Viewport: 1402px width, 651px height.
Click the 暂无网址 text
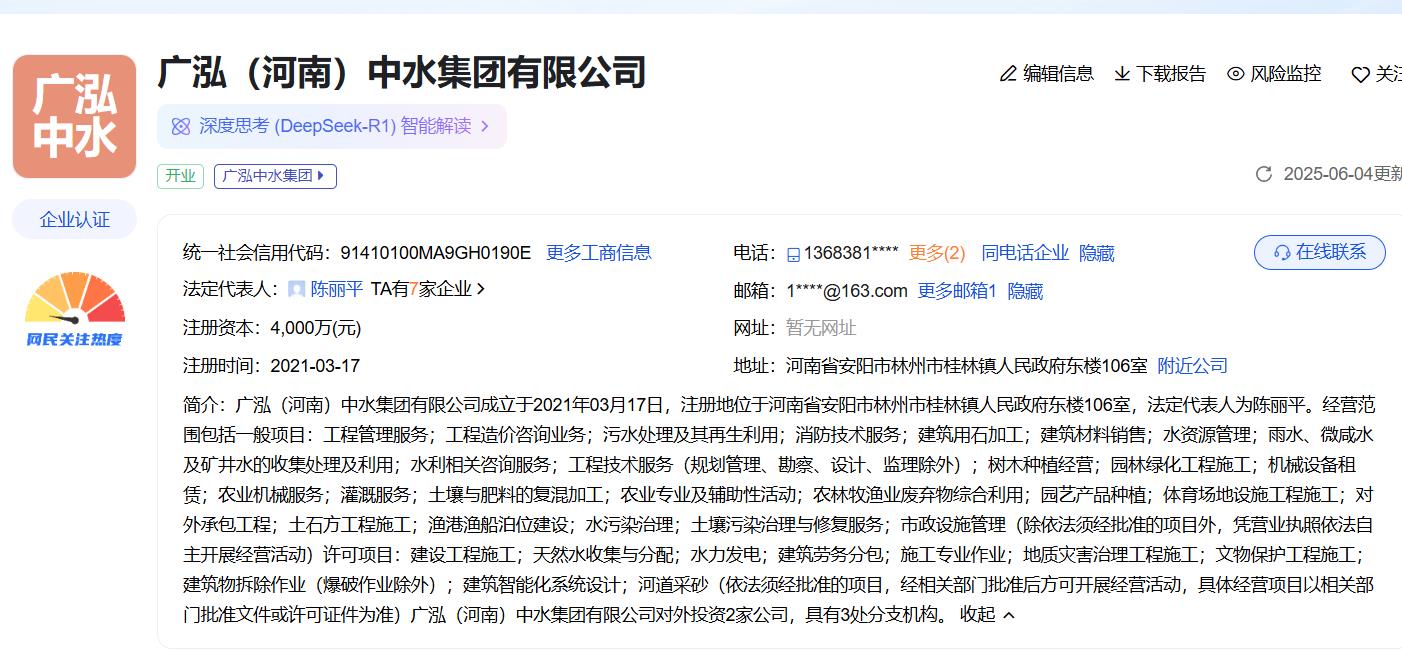click(x=821, y=328)
